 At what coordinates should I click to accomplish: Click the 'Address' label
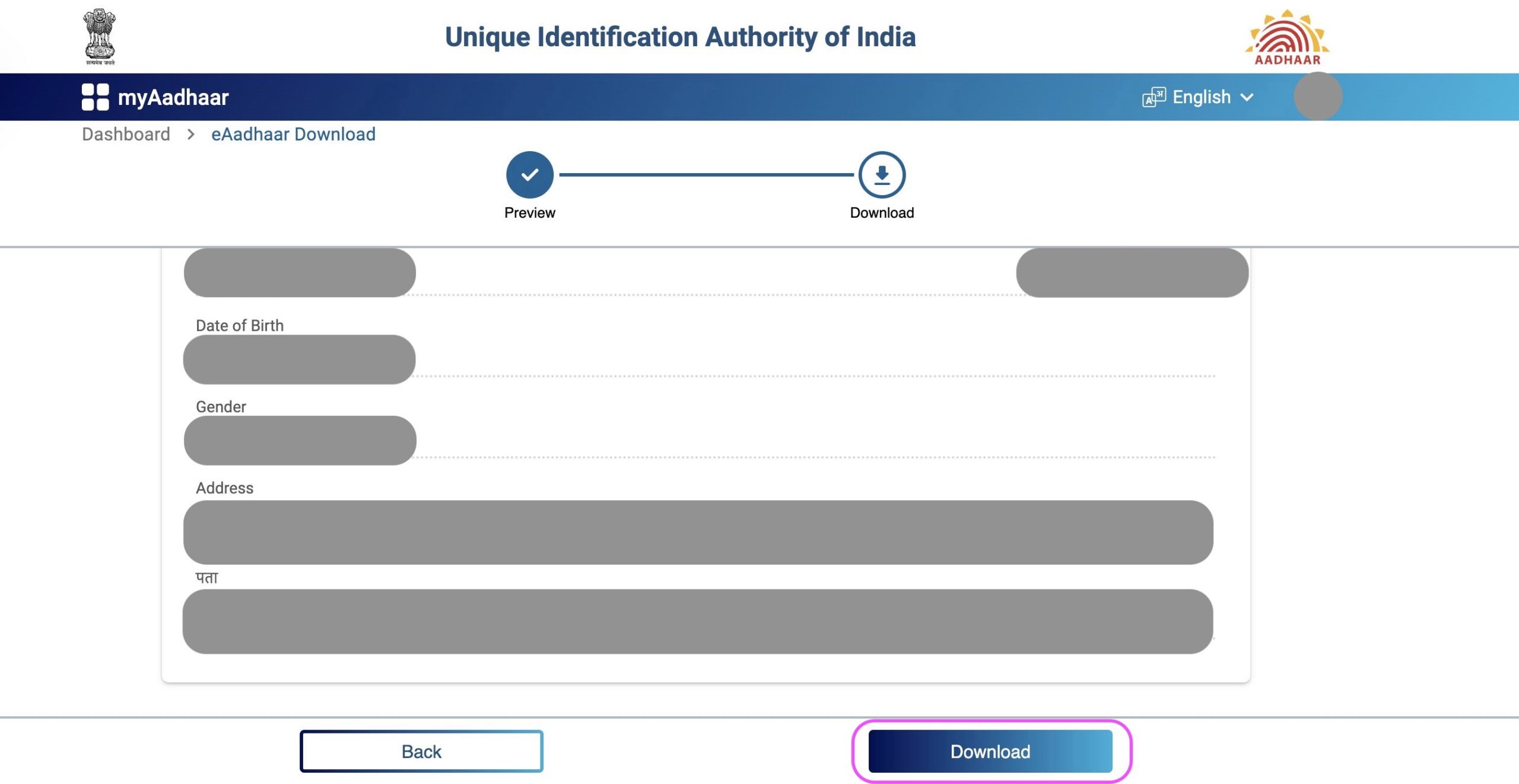coord(224,488)
